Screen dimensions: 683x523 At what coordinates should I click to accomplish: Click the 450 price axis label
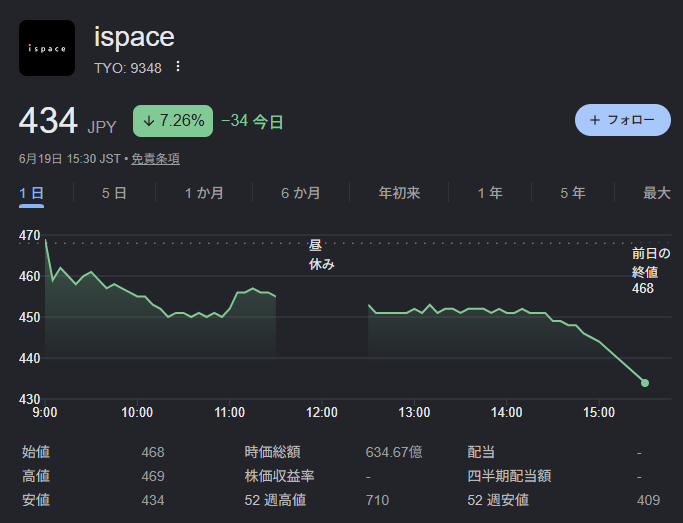(30, 317)
